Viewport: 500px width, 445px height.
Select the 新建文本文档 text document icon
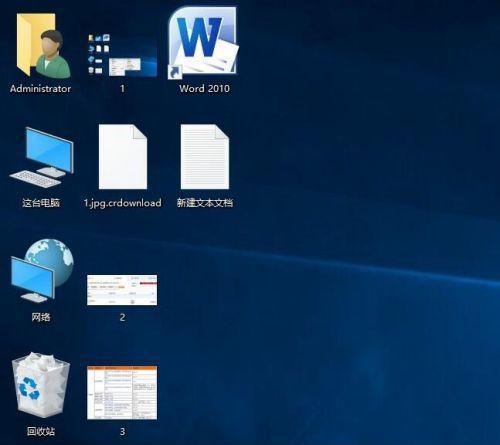(x=205, y=157)
